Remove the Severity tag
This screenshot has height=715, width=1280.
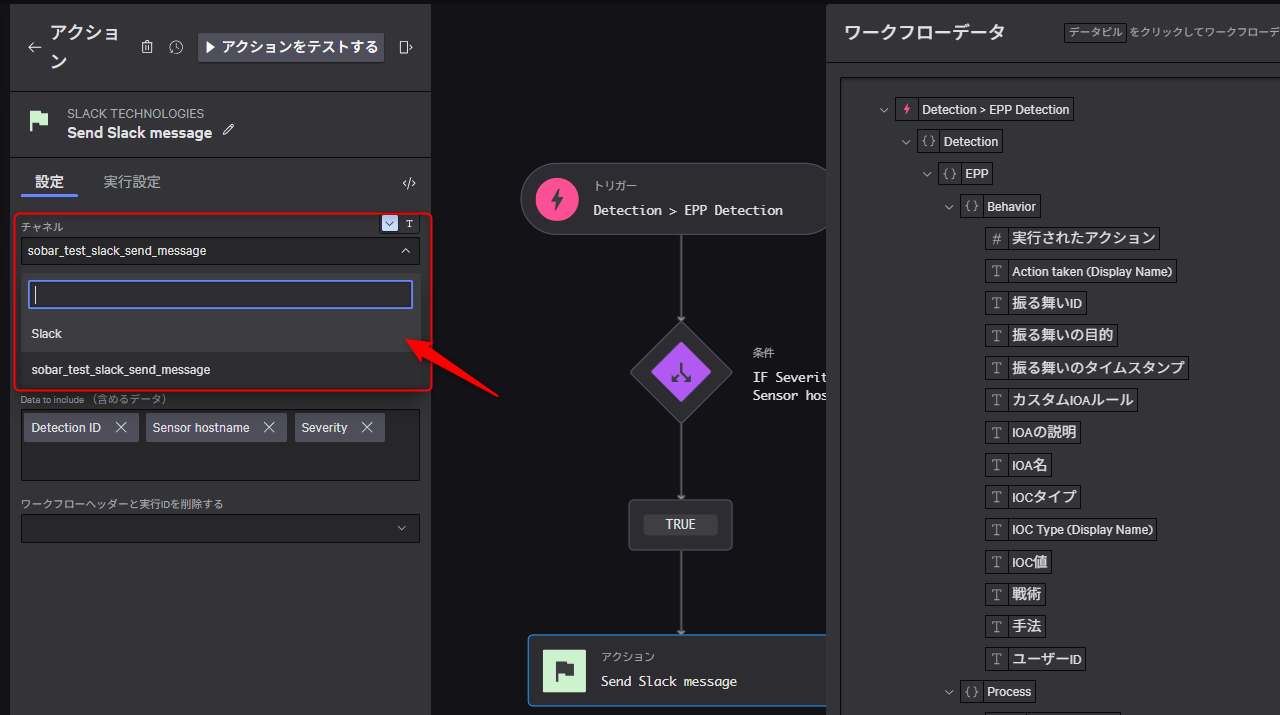pos(367,427)
